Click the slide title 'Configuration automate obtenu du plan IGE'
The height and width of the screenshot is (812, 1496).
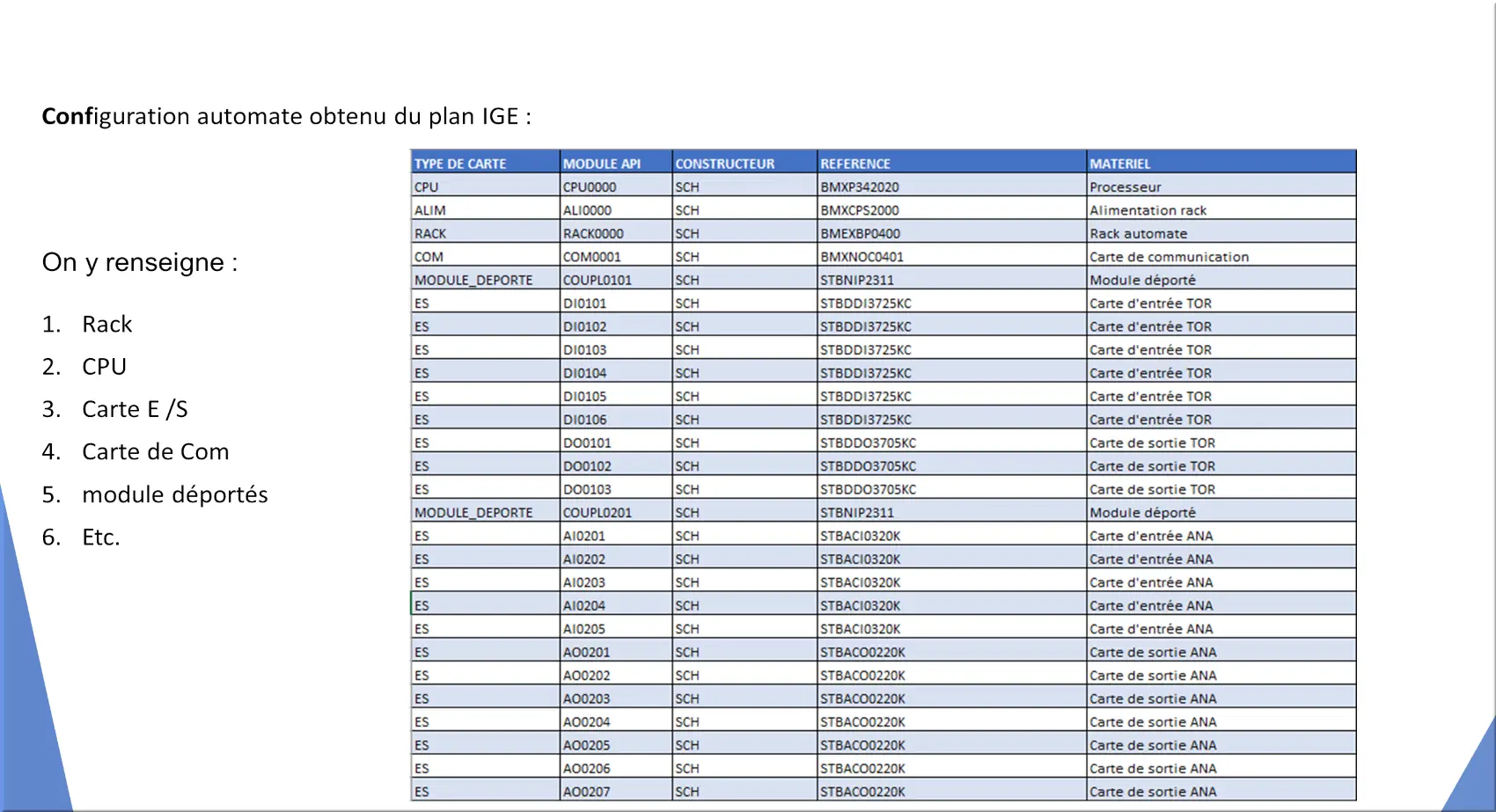(286, 116)
